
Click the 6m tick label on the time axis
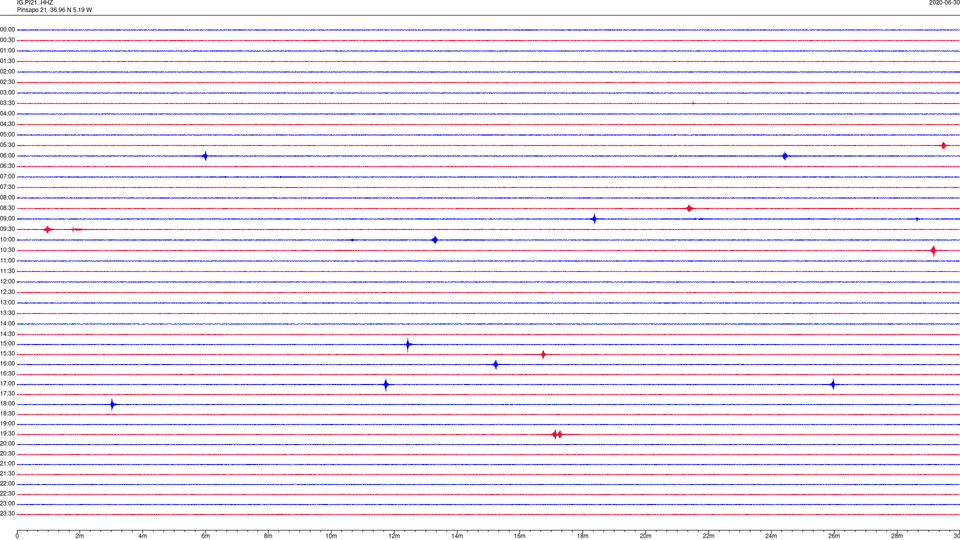tap(206, 536)
